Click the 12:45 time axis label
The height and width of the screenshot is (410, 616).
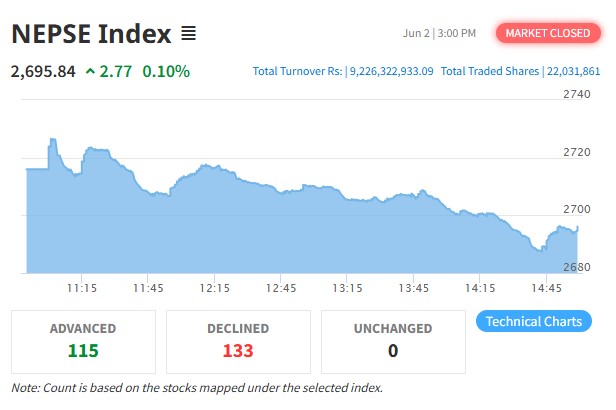tap(282, 288)
